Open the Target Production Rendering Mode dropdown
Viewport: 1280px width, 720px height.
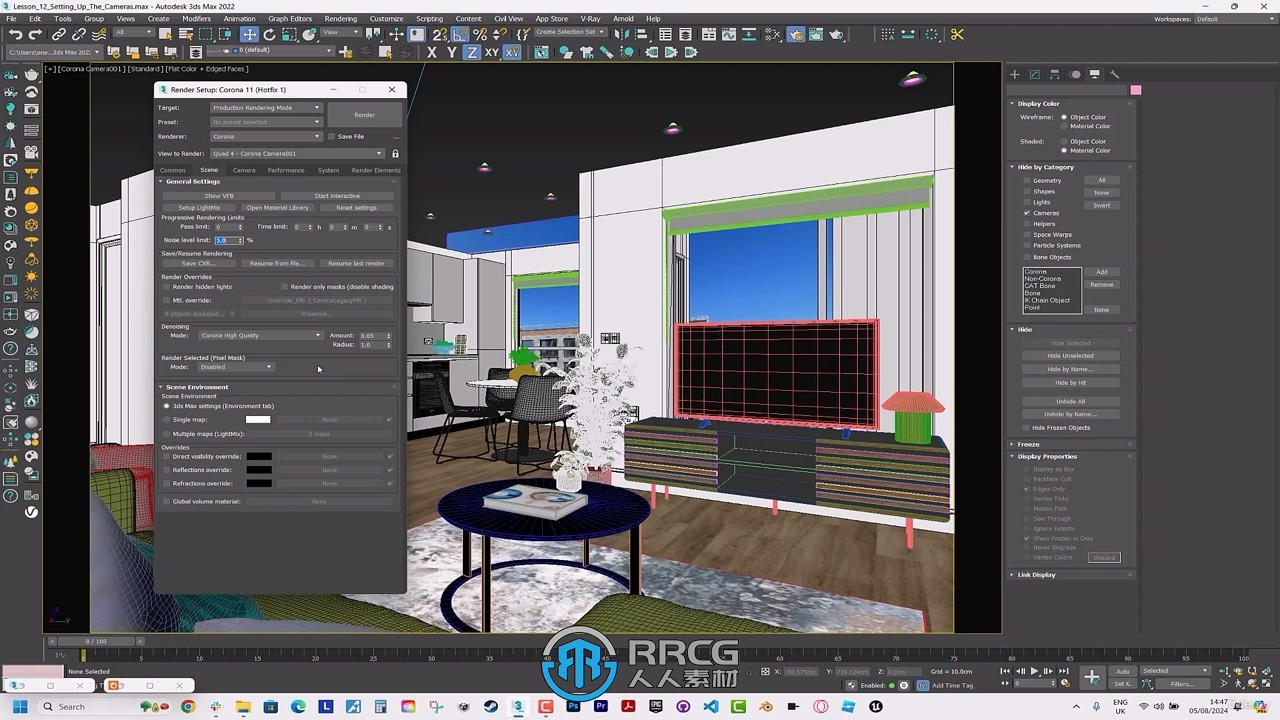[x=266, y=108]
